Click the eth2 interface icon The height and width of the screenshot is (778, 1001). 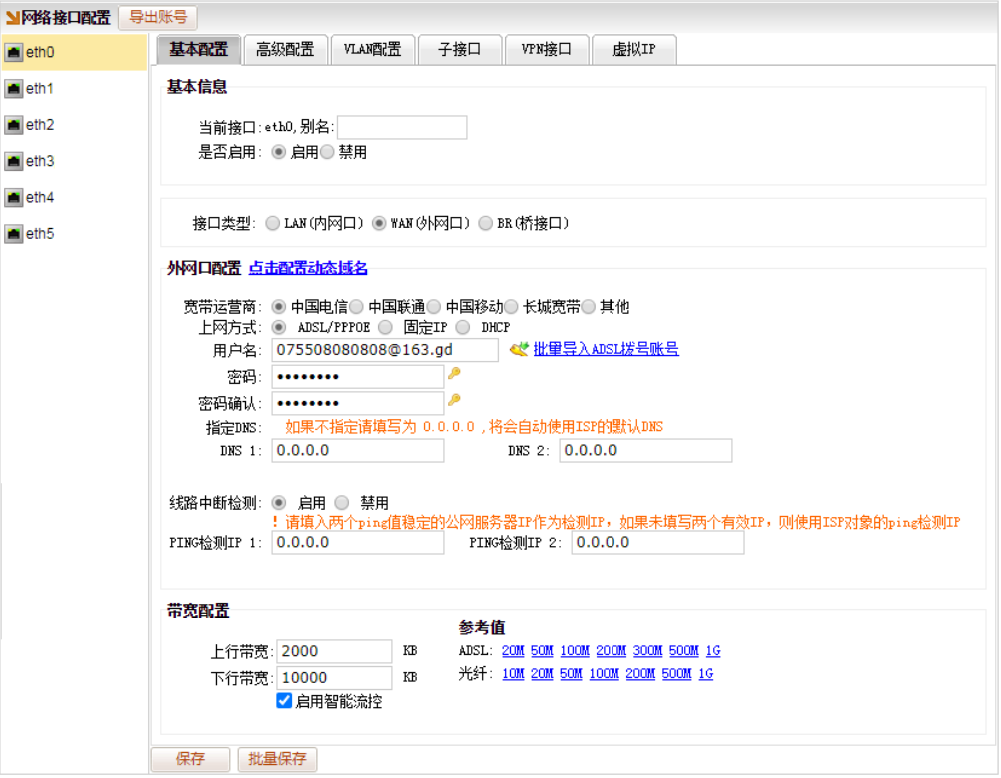14,125
